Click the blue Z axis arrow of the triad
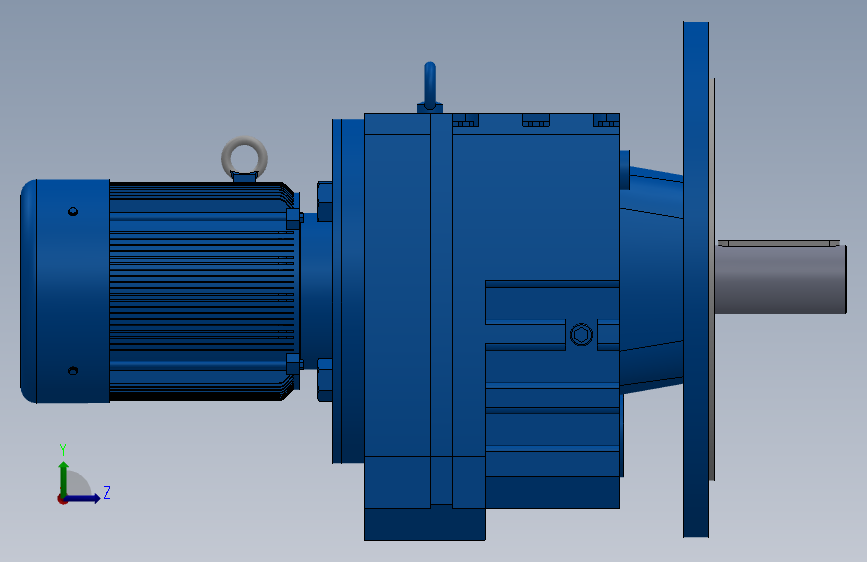 (83, 498)
